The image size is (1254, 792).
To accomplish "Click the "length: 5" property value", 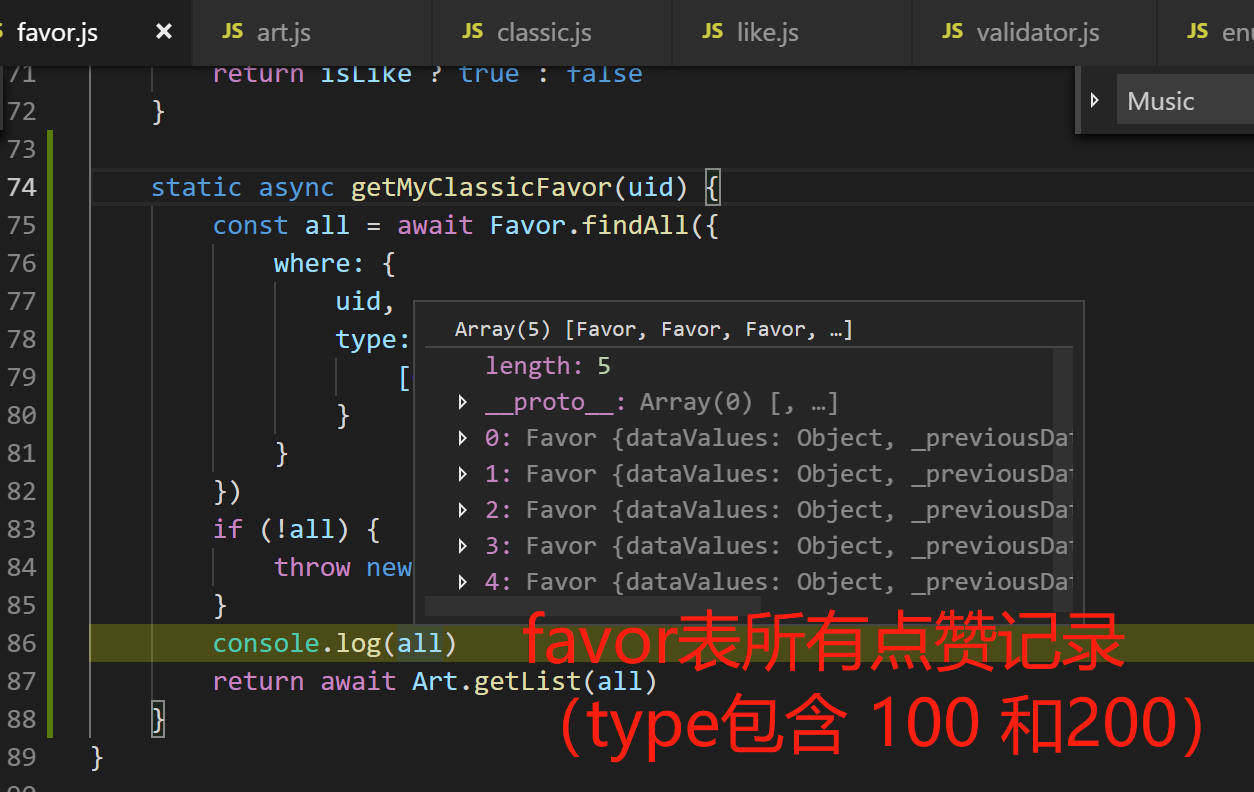I will [x=604, y=365].
